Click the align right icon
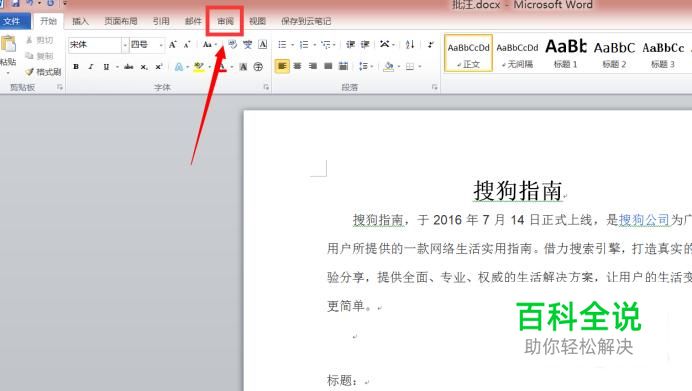The height and width of the screenshot is (391, 692). 313,66
